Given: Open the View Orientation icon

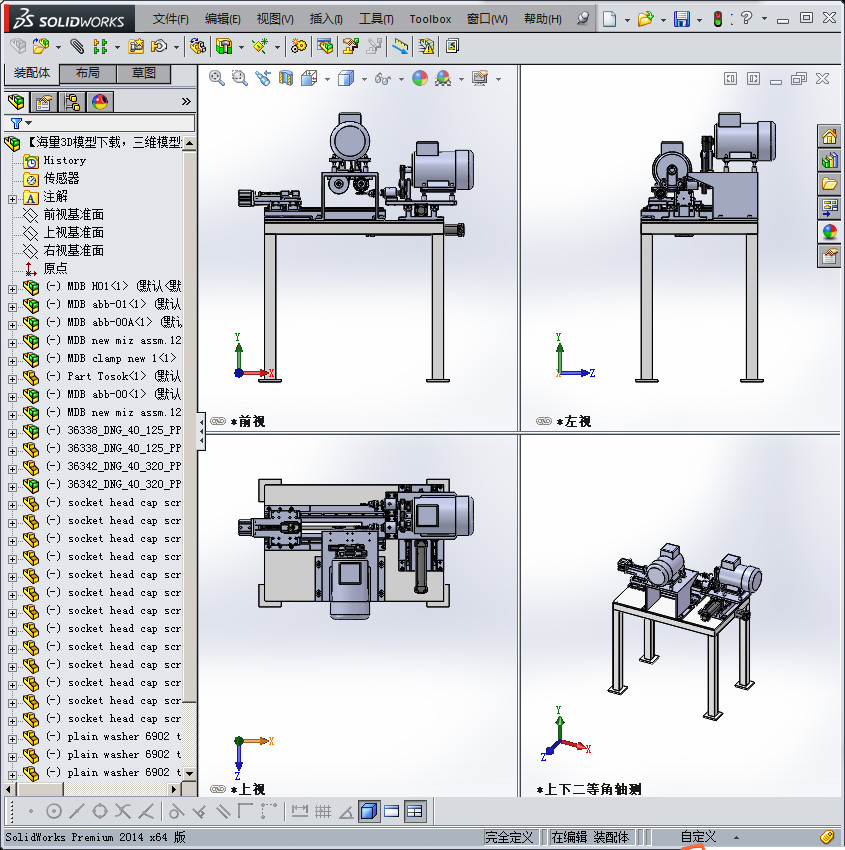Looking at the screenshot, I should (309, 79).
